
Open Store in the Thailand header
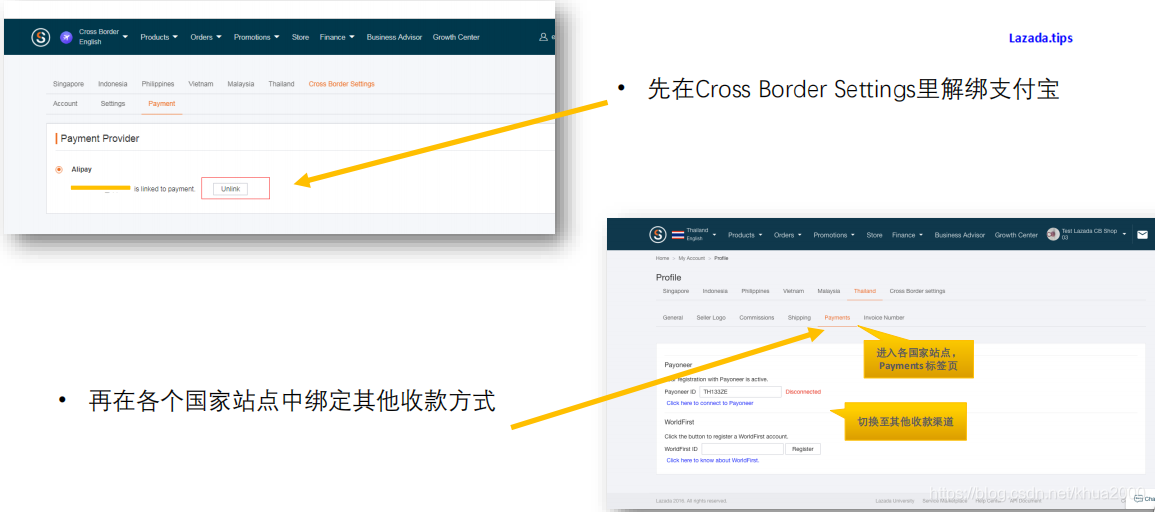(874, 235)
